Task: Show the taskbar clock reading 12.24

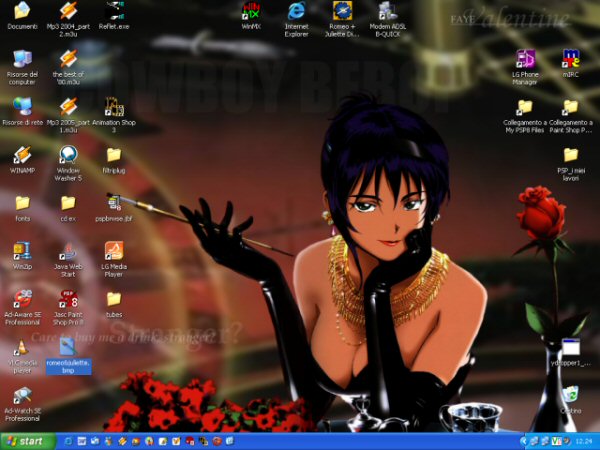Action: [583, 442]
